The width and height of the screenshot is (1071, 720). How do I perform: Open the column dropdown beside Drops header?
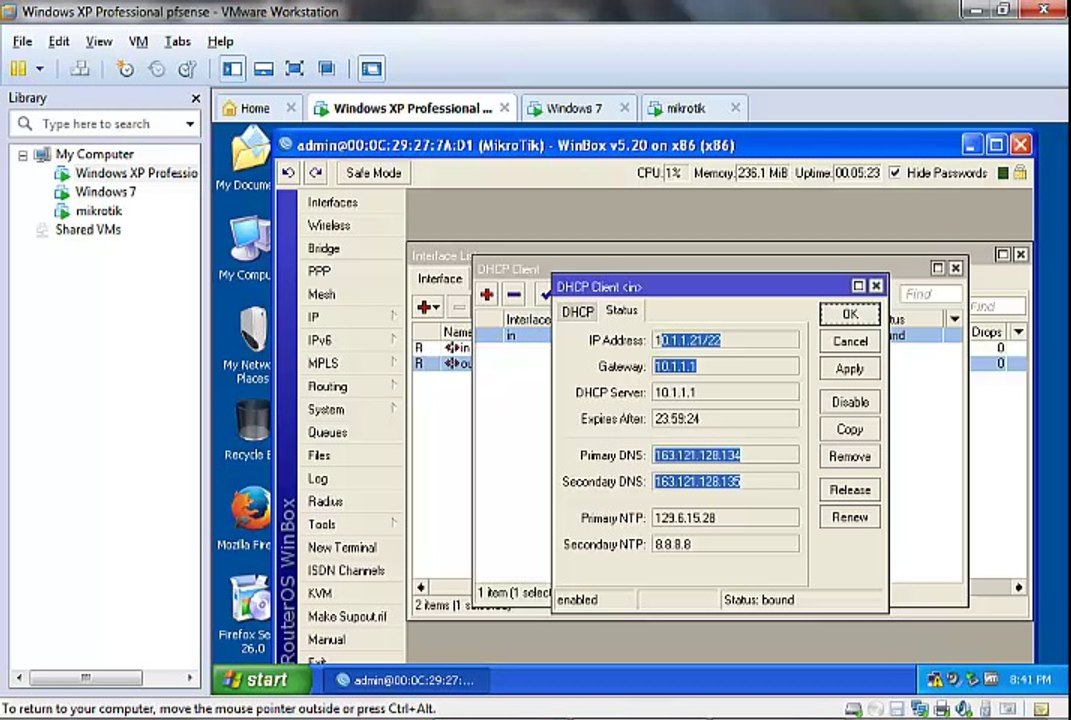[x=1018, y=332]
